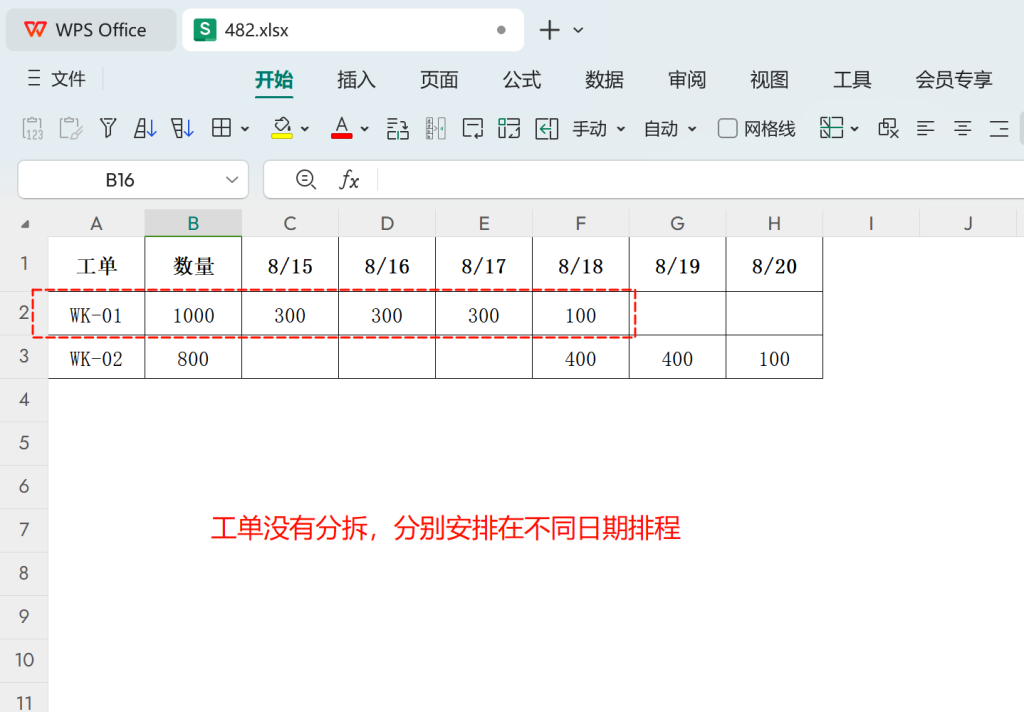The image size is (1024, 712).
Task: Click the paste as values icon
Action: (33, 128)
